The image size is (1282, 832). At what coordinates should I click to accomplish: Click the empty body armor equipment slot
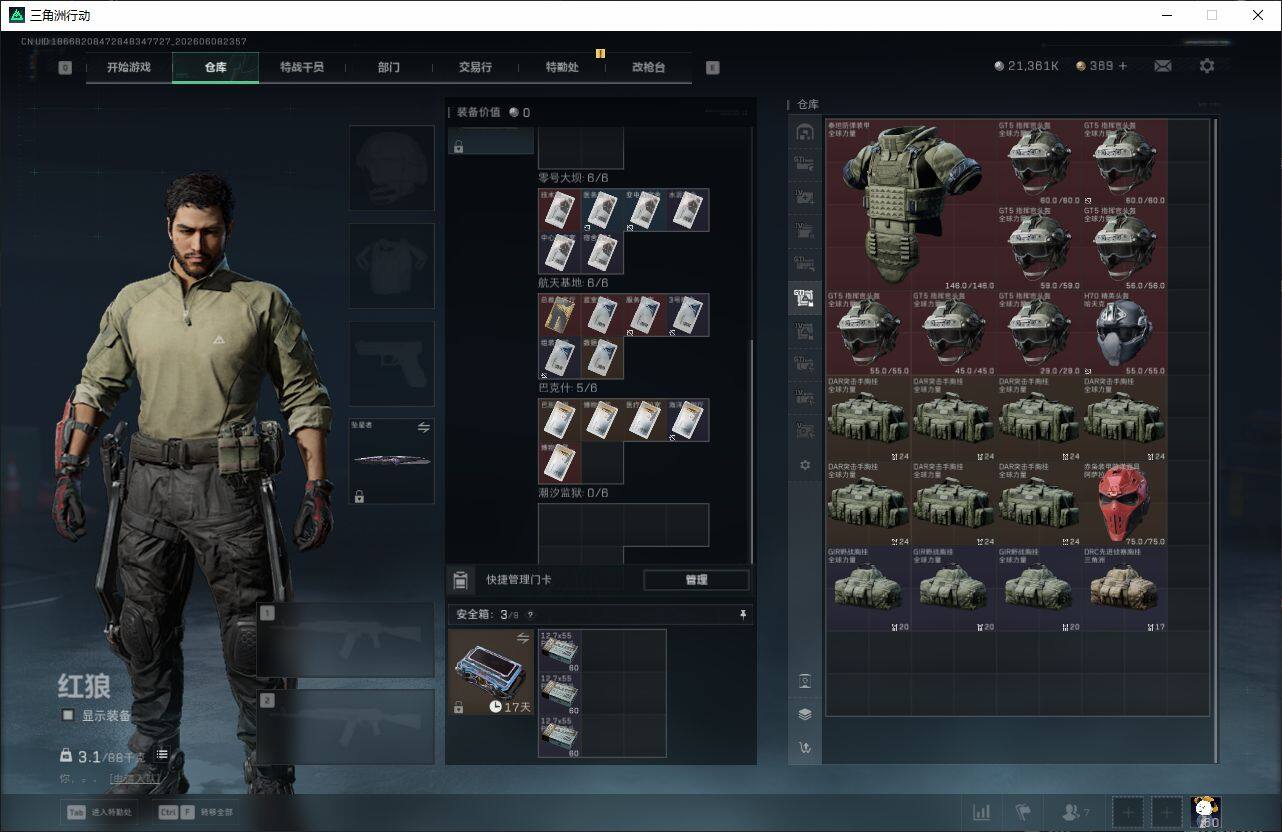[391, 266]
